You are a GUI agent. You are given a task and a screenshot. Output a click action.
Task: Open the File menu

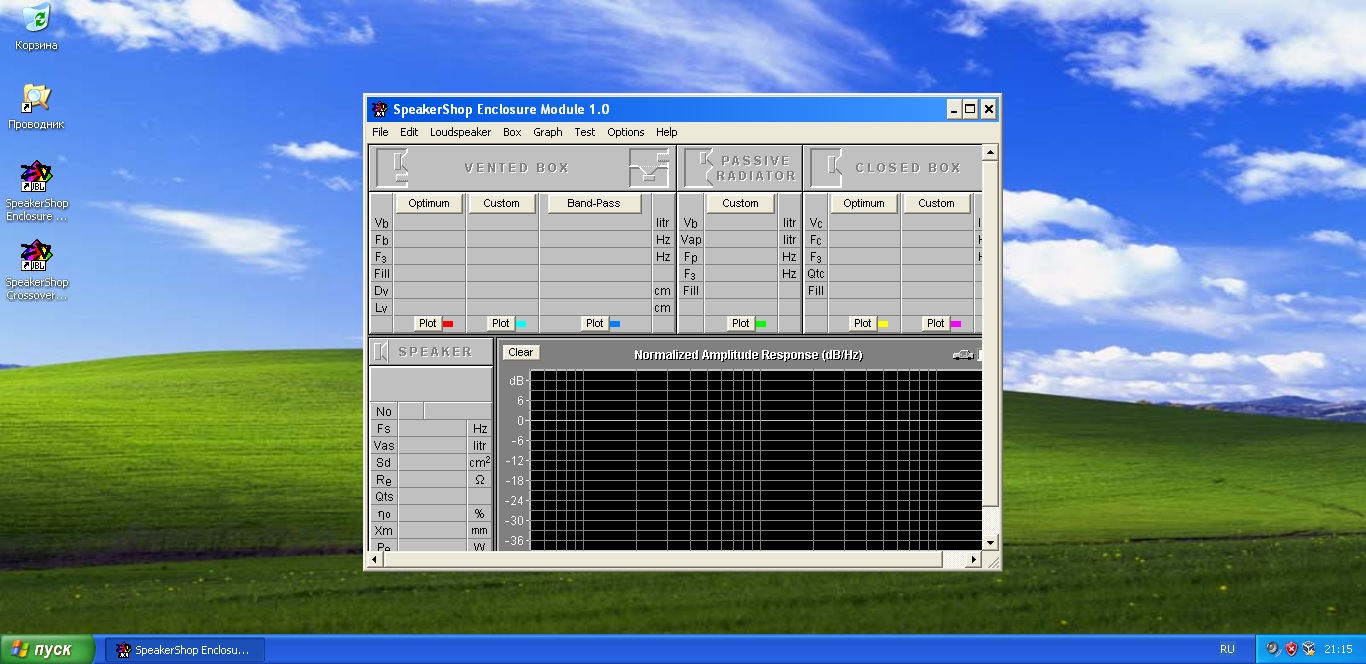pyautogui.click(x=380, y=132)
